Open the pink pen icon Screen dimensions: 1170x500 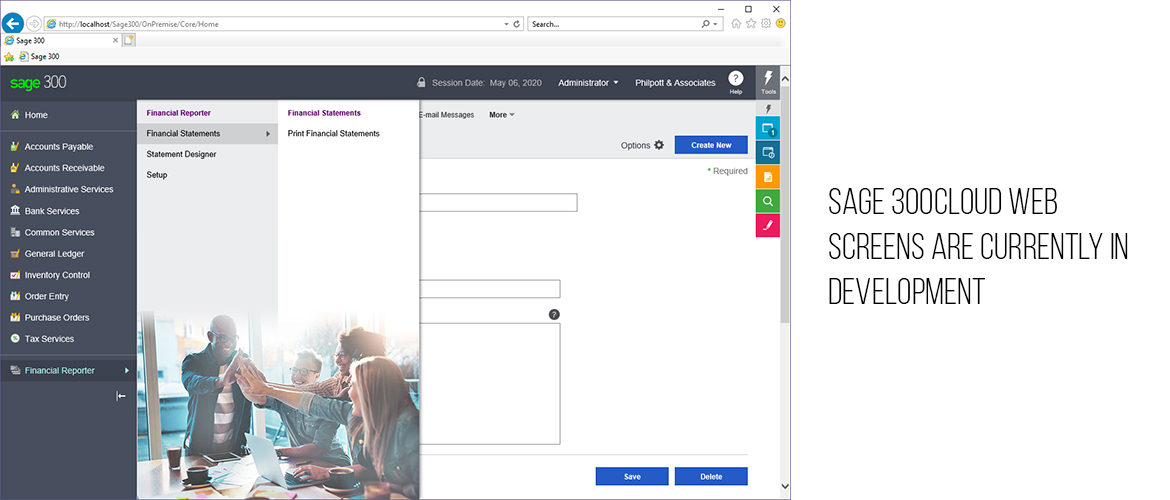point(768,225)
